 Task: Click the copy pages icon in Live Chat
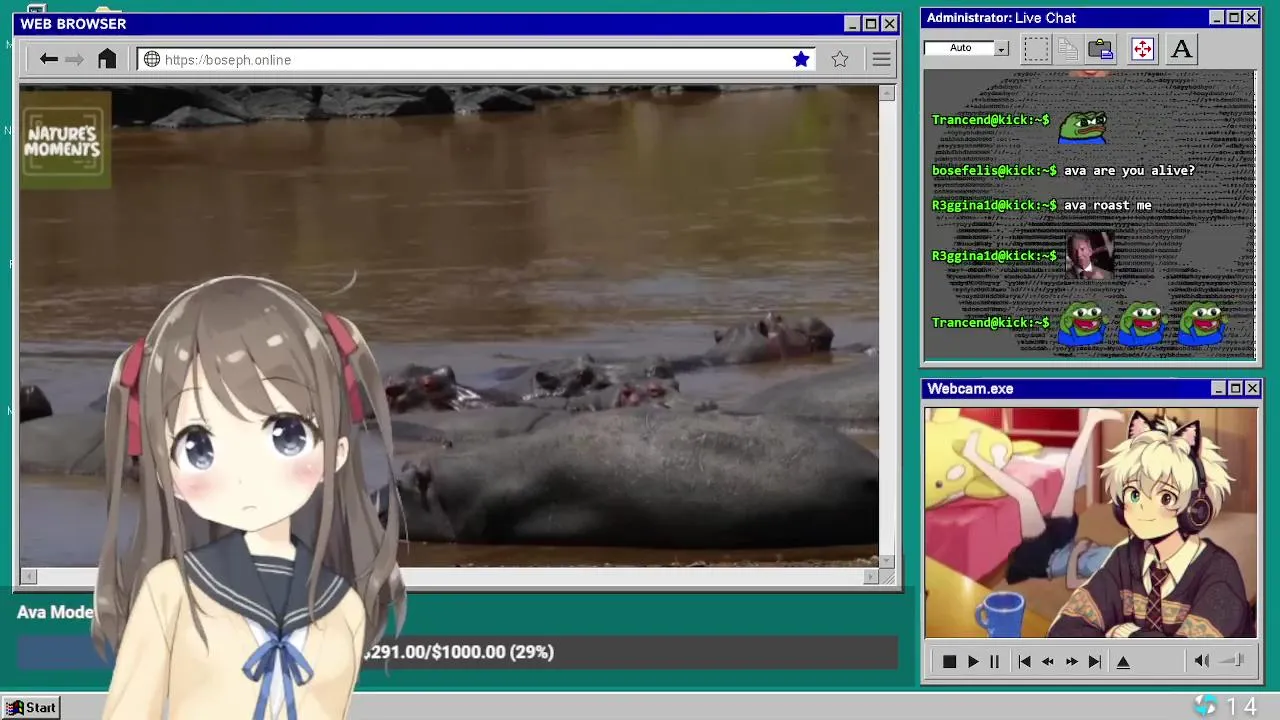point(1069,48)
